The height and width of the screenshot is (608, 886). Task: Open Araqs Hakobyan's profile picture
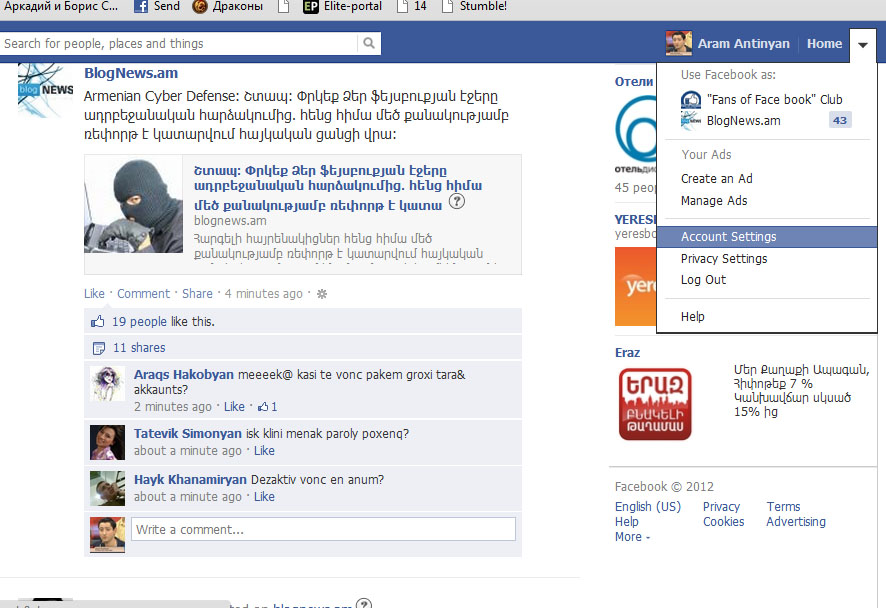coord(108,384)
